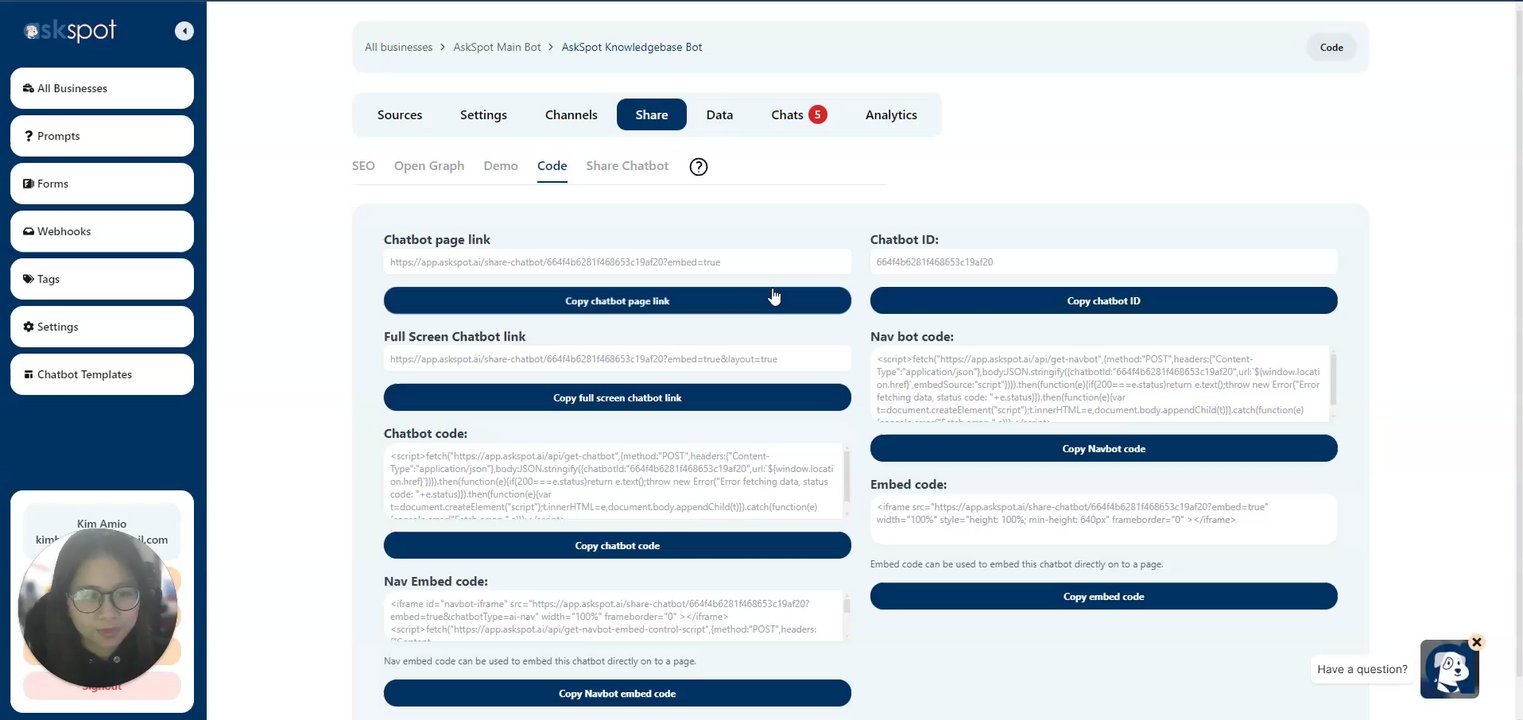Viewport: 1523px width, 720px height.
Task: Click Copy embed code button
Action: 1104,597
